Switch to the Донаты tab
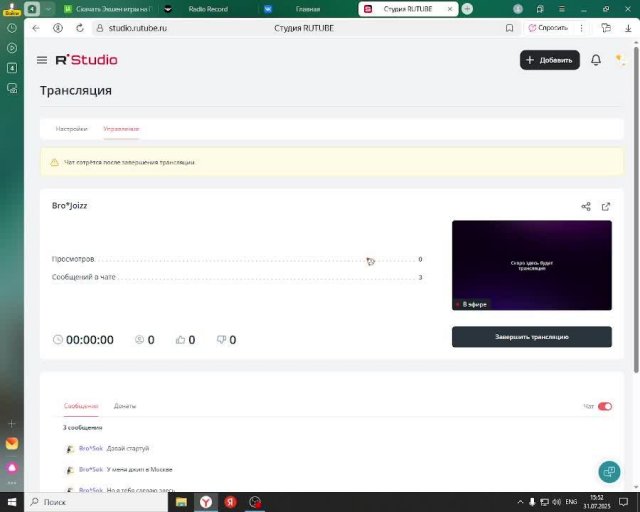The height and width of the screenshot is (512, 640). 125,406
